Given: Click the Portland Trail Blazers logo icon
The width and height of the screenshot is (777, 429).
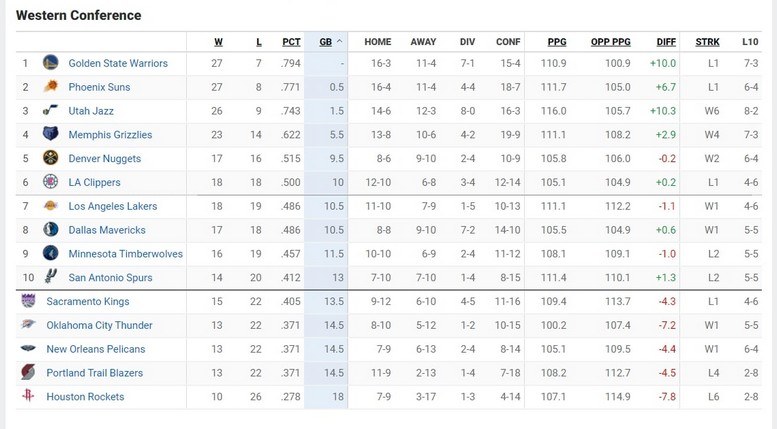Looking at the screenshot, I should pyautogui.click(x=27, y=373).
